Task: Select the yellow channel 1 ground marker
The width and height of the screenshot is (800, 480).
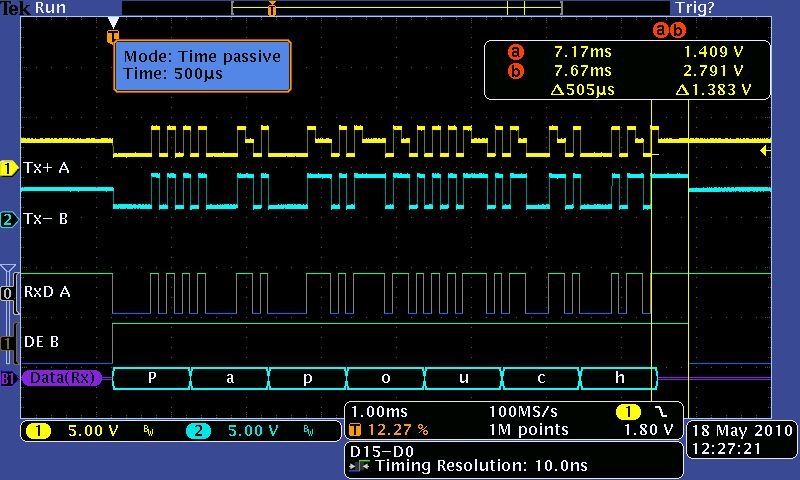Action: click(8, 169)
